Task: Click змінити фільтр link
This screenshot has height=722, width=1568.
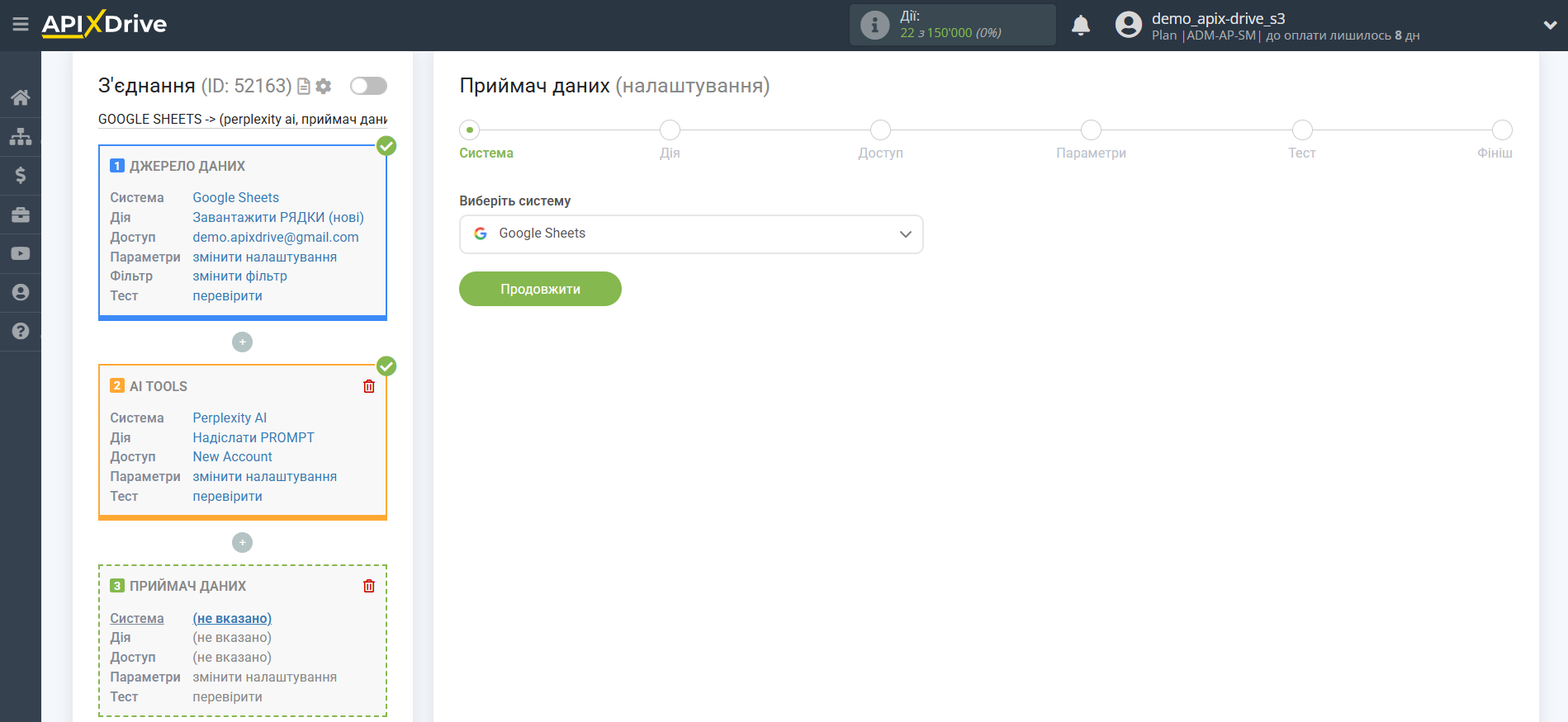Action: click(x=240, y=276)
